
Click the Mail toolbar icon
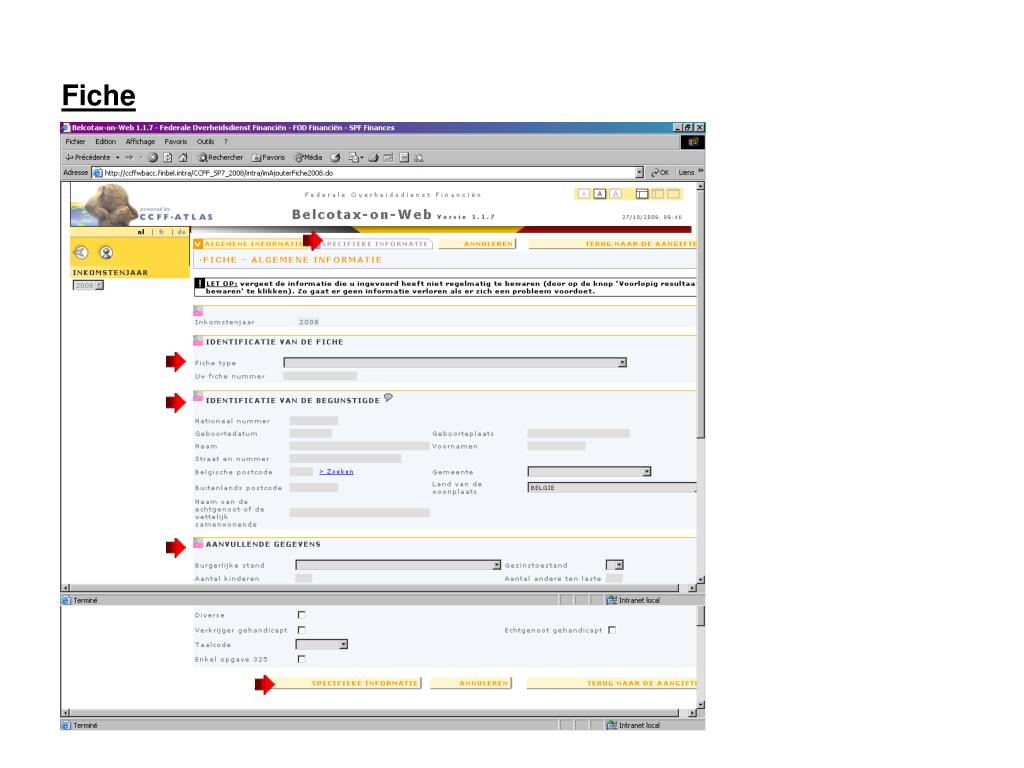pos(355,157)
